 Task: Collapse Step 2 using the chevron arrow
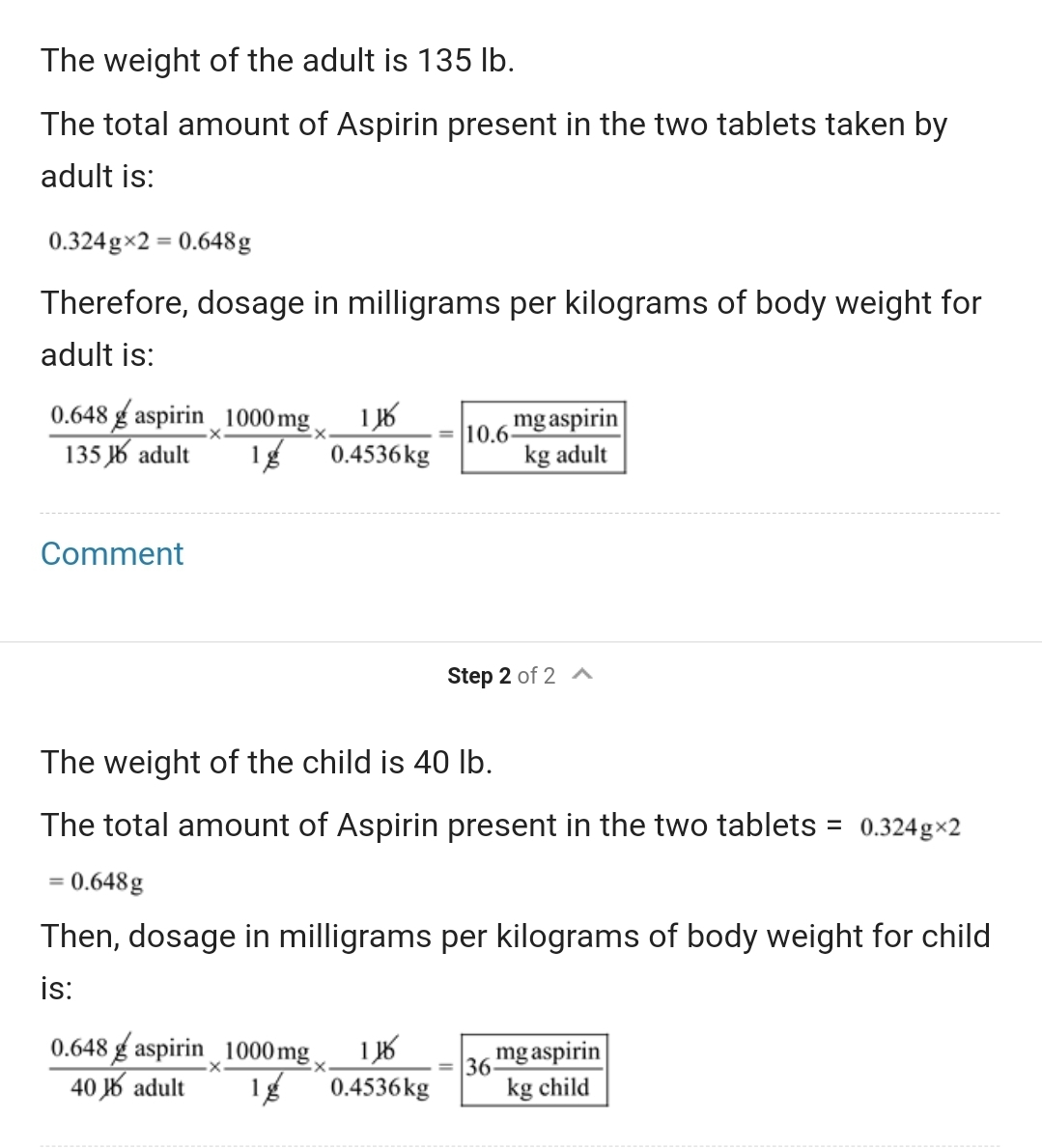click(x=581, y=675)
